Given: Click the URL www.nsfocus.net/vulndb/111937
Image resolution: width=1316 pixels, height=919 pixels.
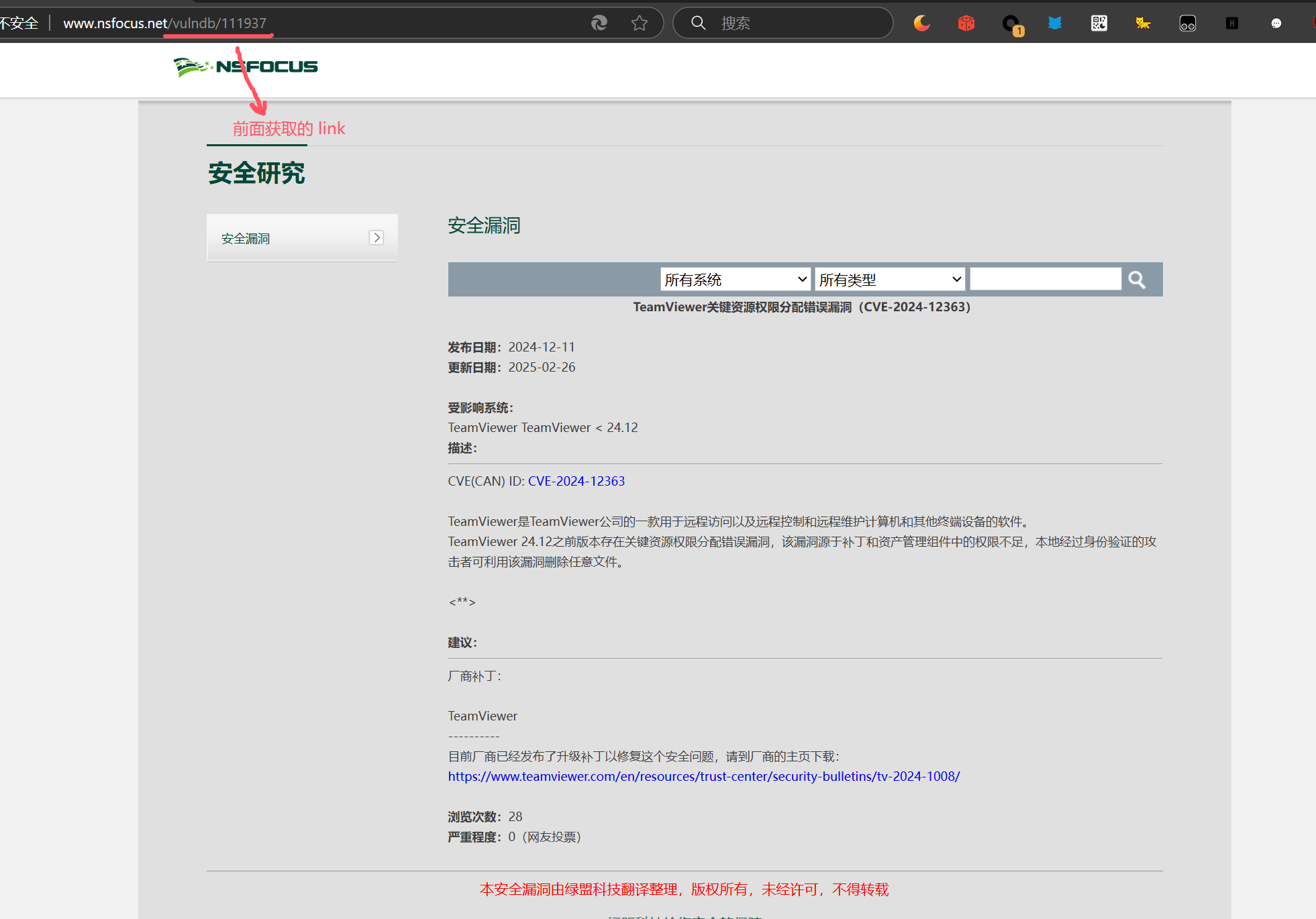Looking at the screenshot, I should pyautogui.click(x=165, y=23).
